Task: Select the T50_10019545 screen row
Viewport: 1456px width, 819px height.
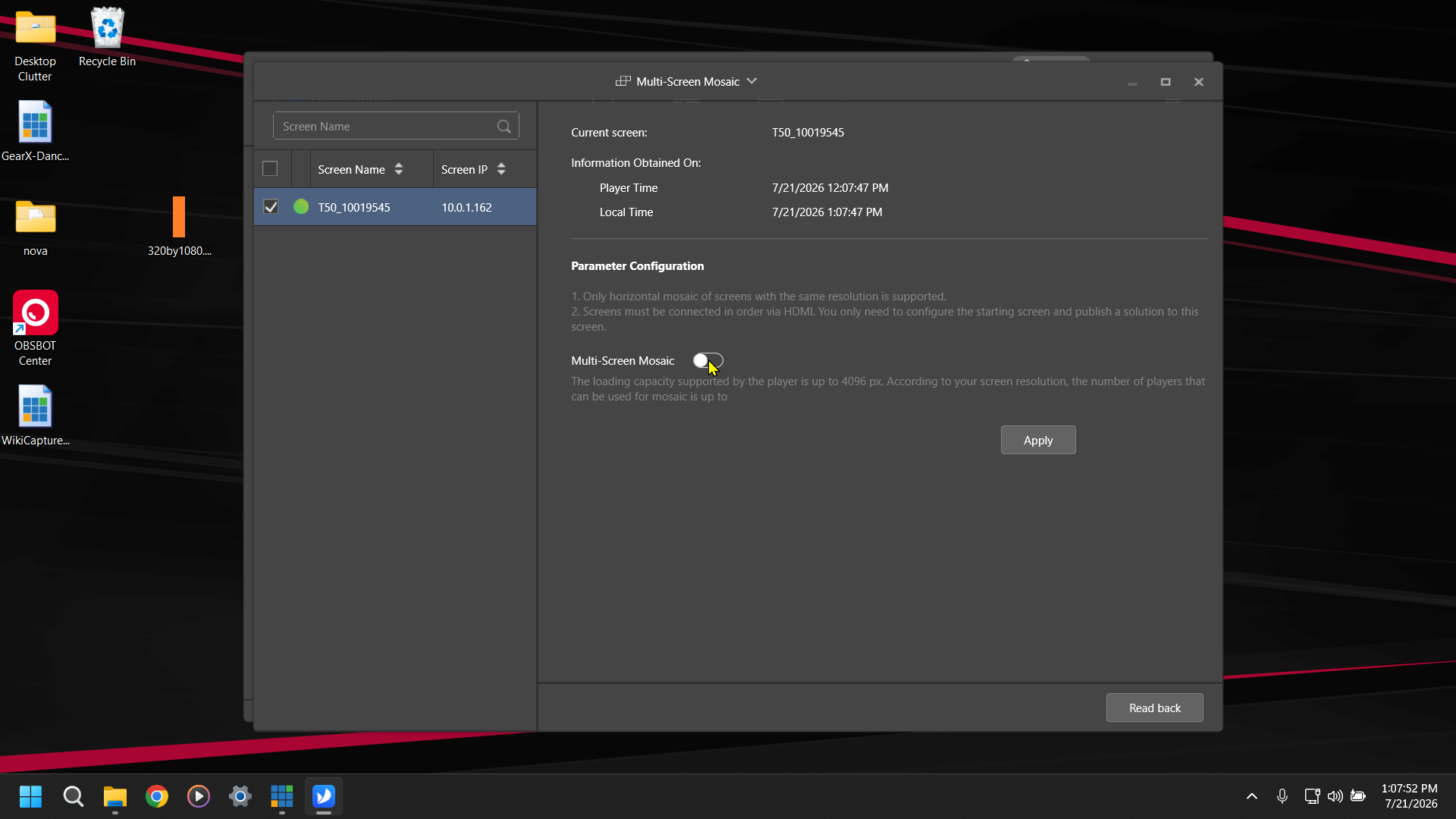Action: pos(395,207)
